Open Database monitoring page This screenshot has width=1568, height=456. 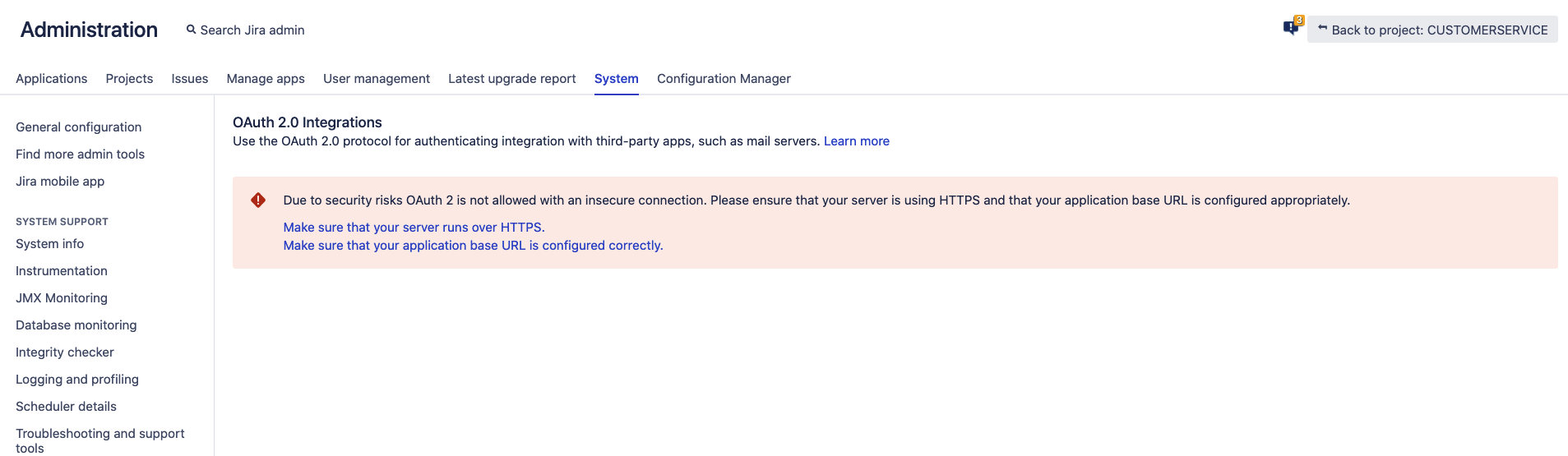coord(76,325)
